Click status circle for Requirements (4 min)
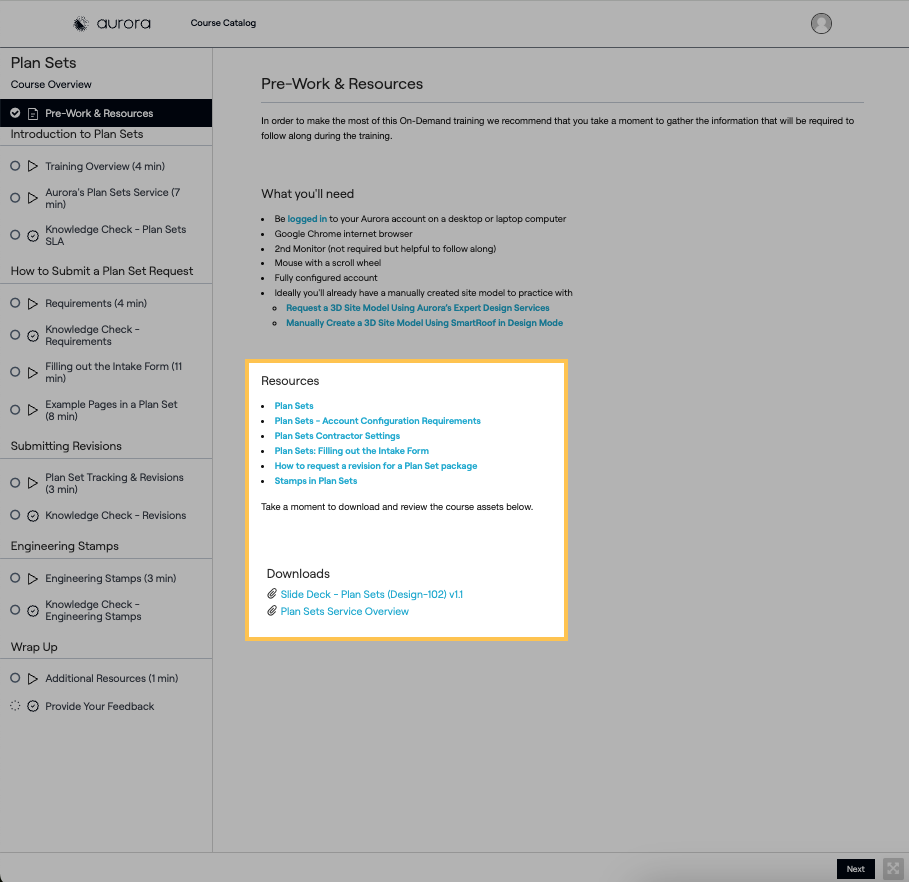Image resolution: width=909 pixels, height=882 pixels. pos(15,303)
